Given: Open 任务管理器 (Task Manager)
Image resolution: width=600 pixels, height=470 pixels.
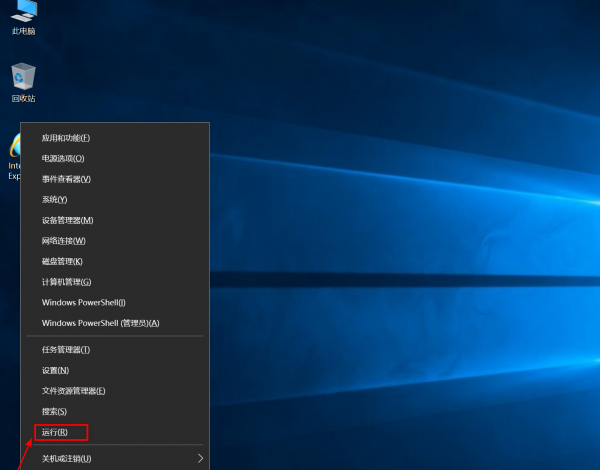Looking at the screenshot, I should point(66,350).
